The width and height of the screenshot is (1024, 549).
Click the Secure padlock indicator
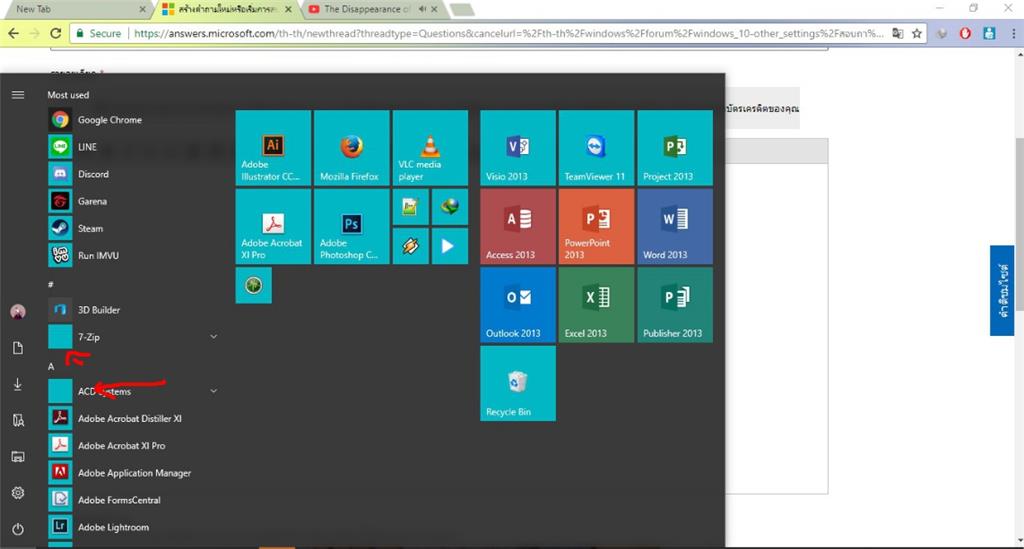click(x=99, y=33)
